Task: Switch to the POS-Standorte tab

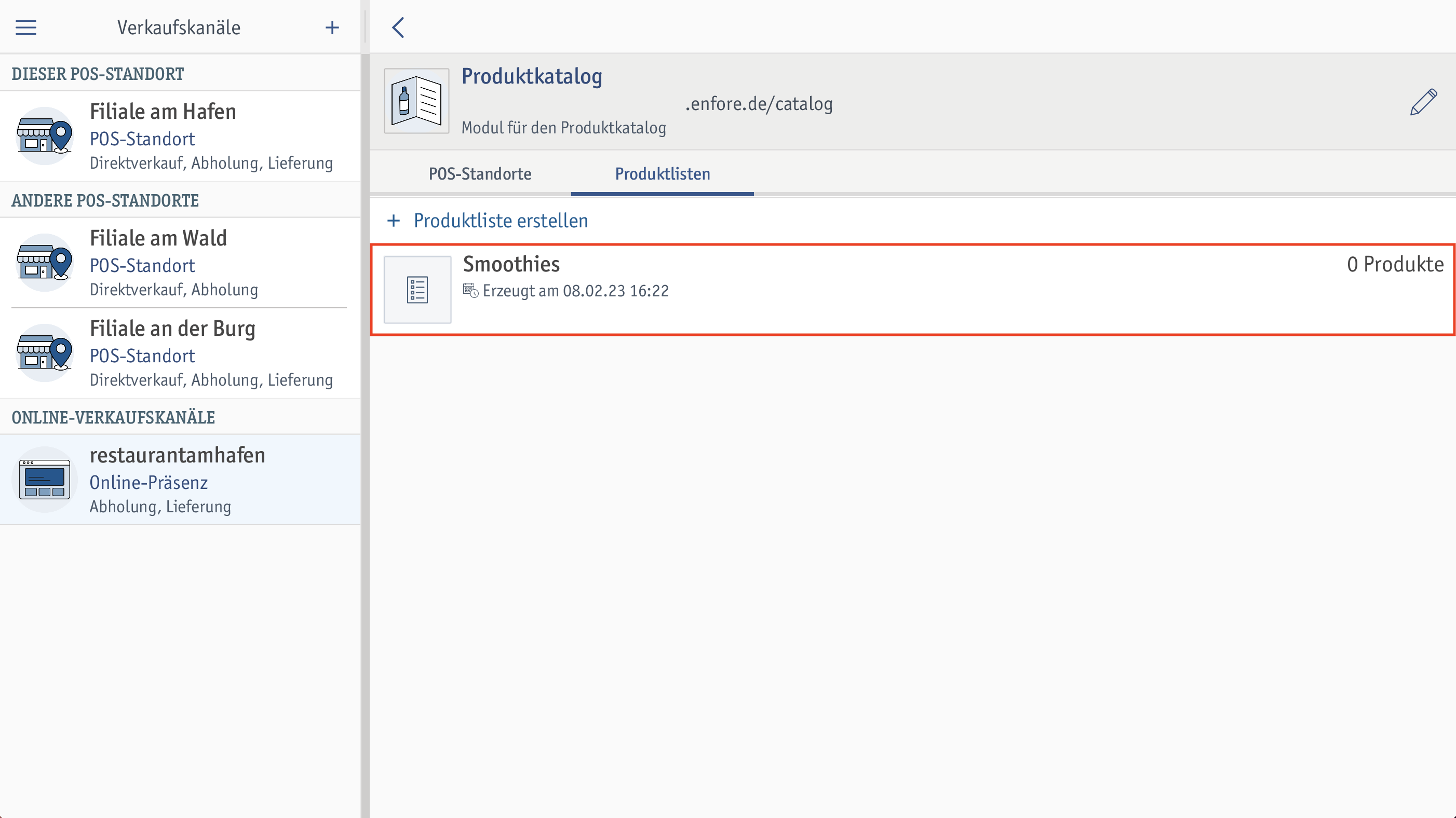Action: (480, 173)
